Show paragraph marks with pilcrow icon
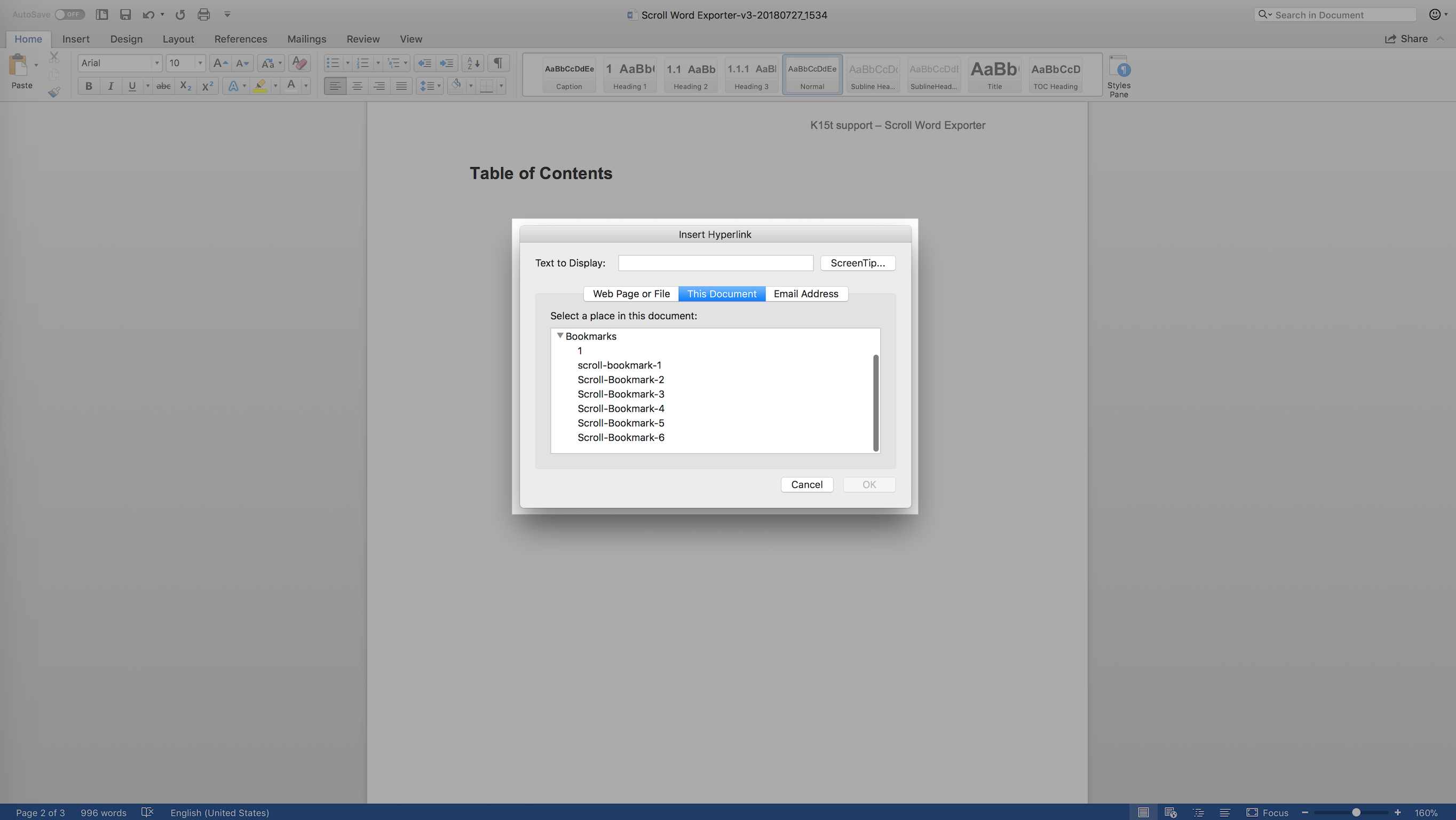 click(498, 63)
